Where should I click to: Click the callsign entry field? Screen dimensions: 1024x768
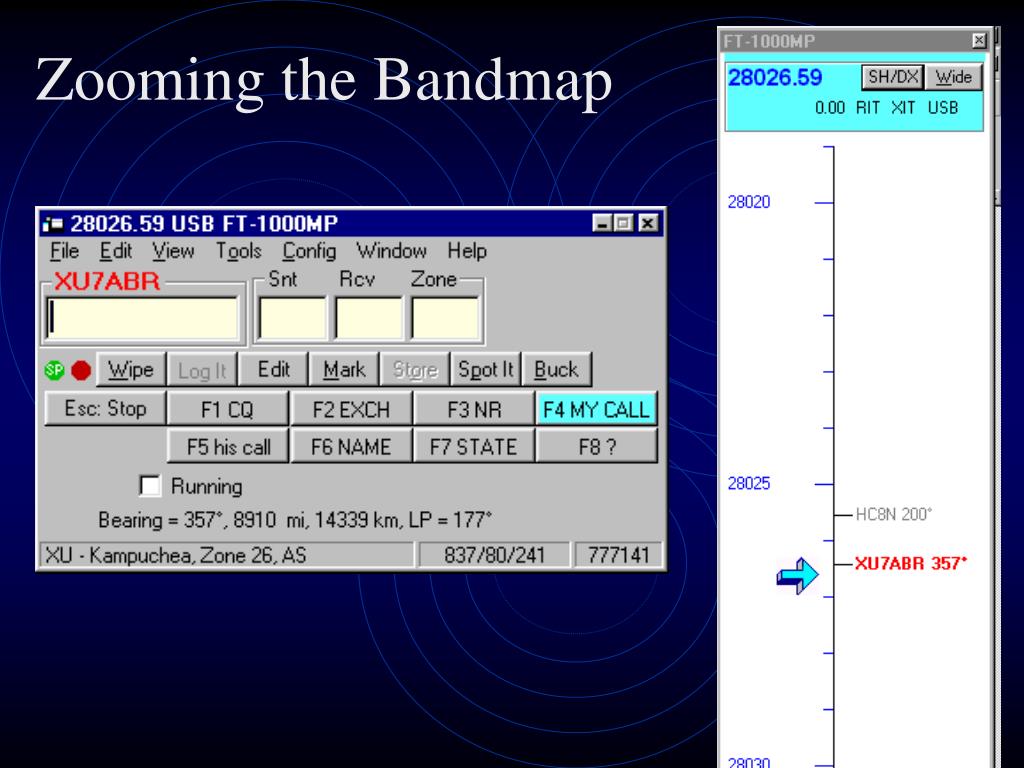143,319
